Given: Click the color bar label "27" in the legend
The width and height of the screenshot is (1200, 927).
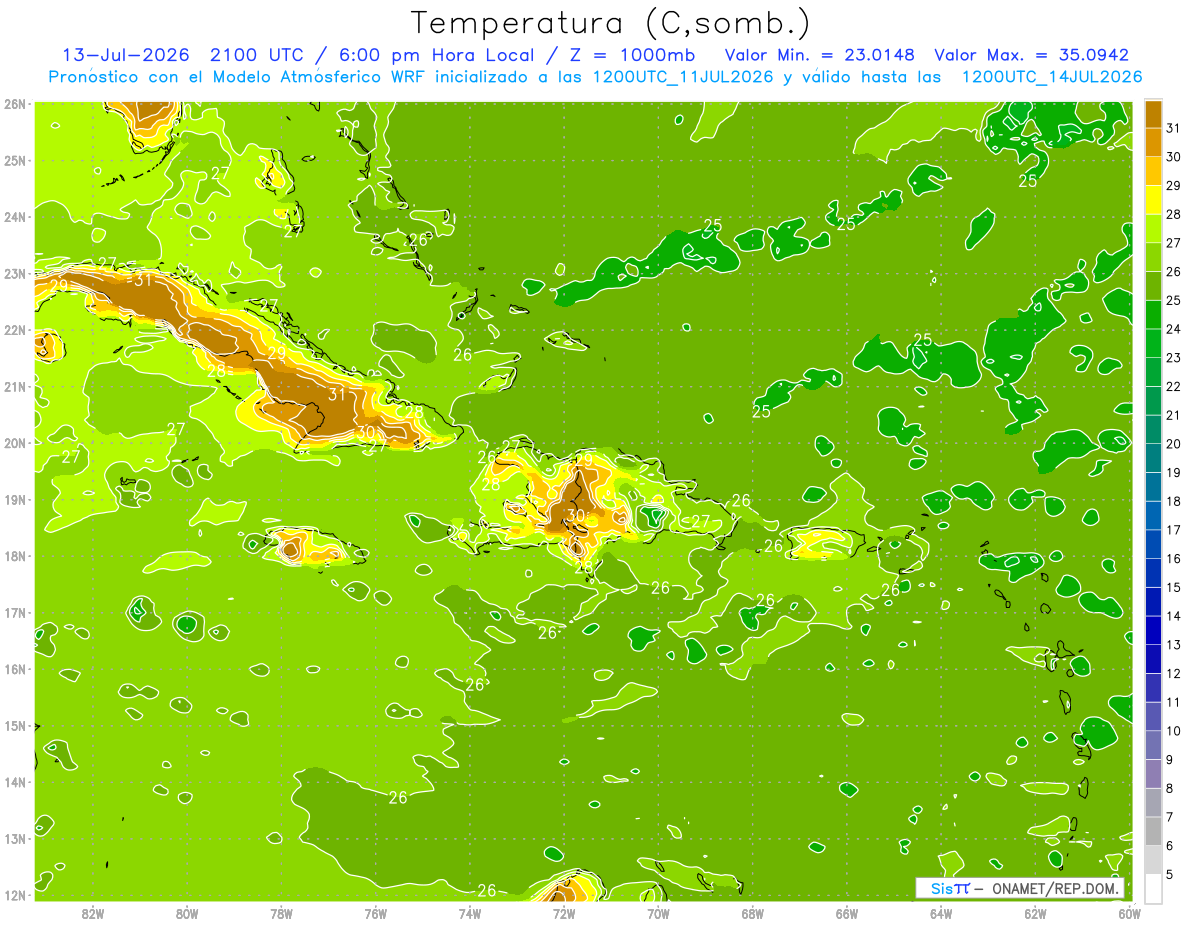Looking at the screenshot, I should [1174, 243].
